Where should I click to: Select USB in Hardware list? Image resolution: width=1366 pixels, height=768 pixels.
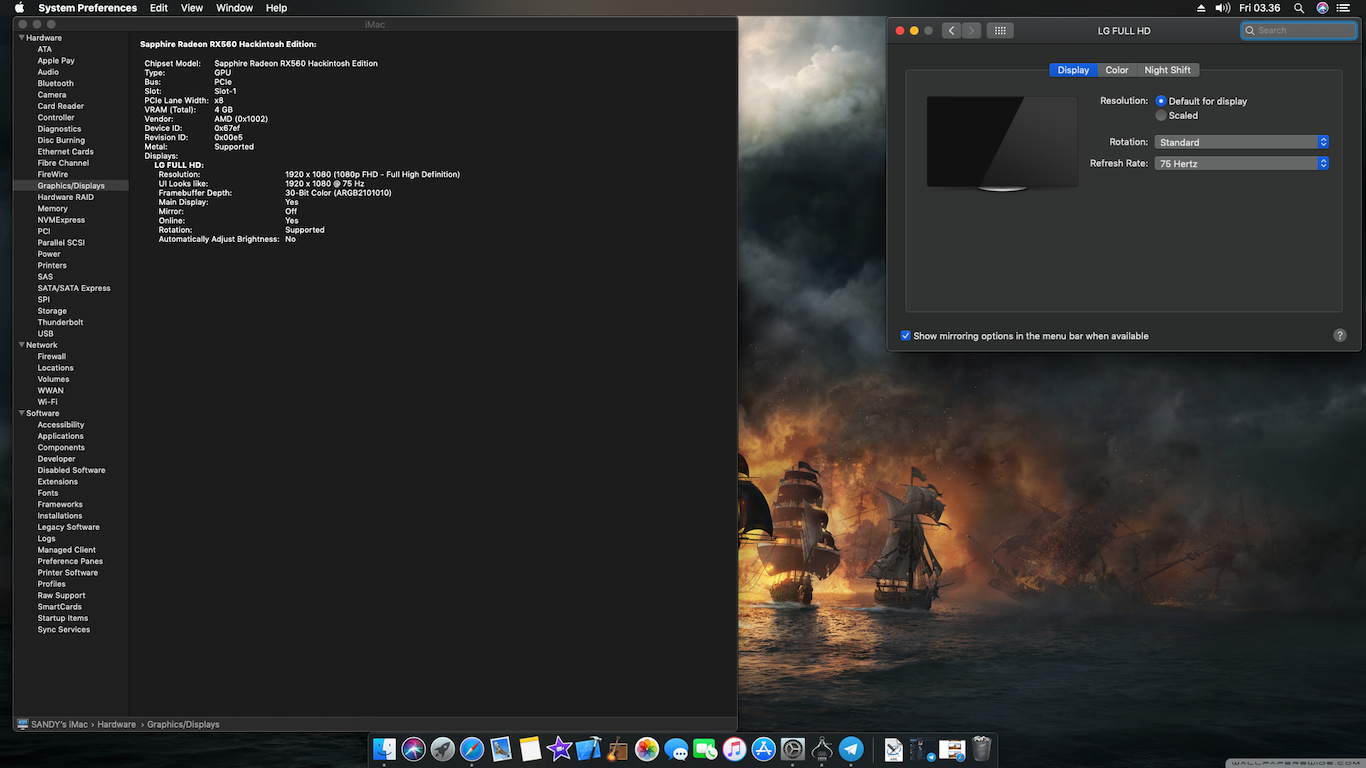(46, 334)
